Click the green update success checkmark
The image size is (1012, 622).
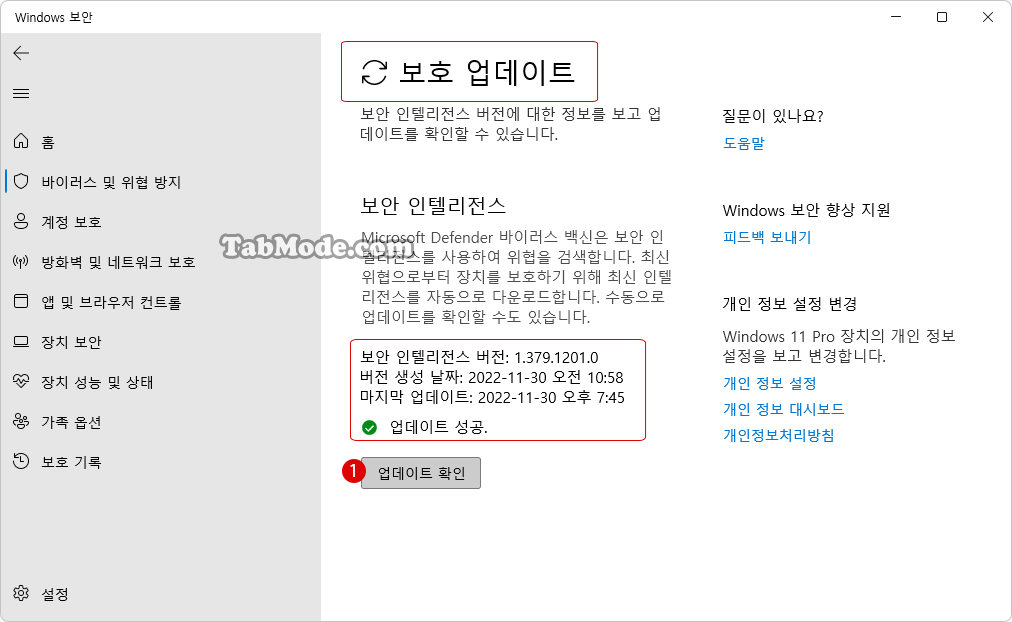369,427
